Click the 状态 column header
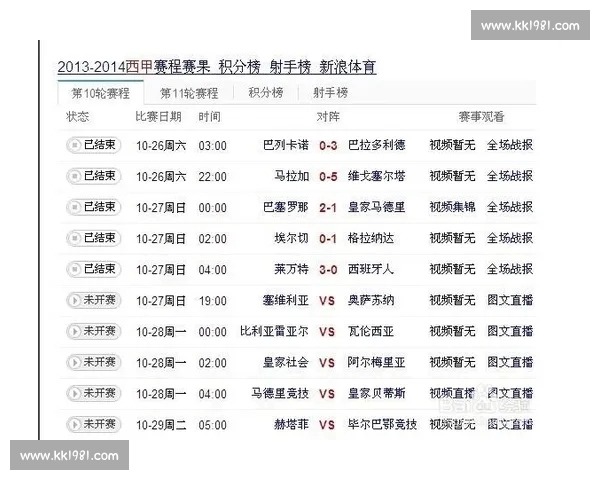This screenshot has height=480, width=600. [77, 116]
